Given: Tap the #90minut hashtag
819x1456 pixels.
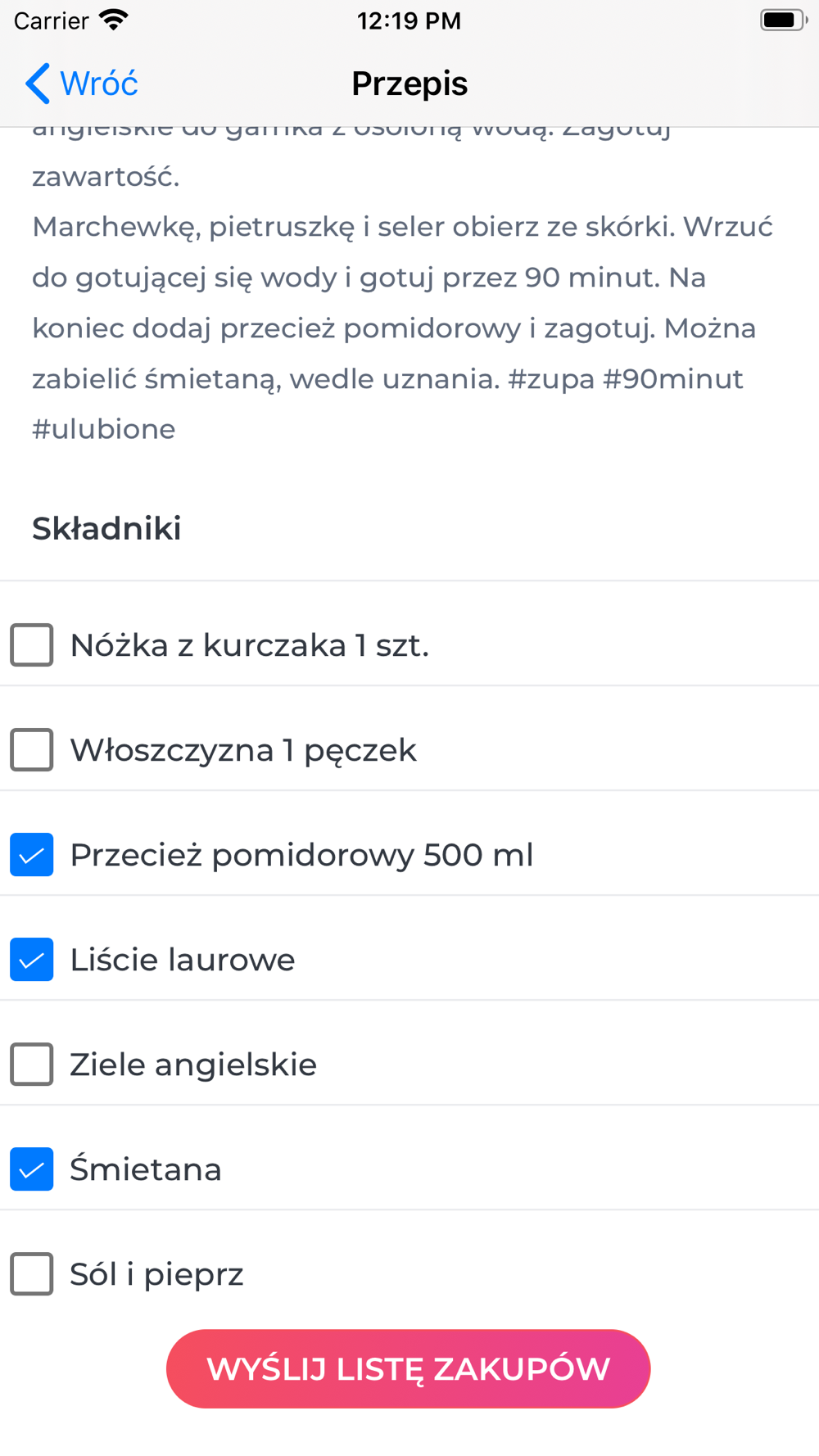Looking at the screenshot, I should [673, 379].
